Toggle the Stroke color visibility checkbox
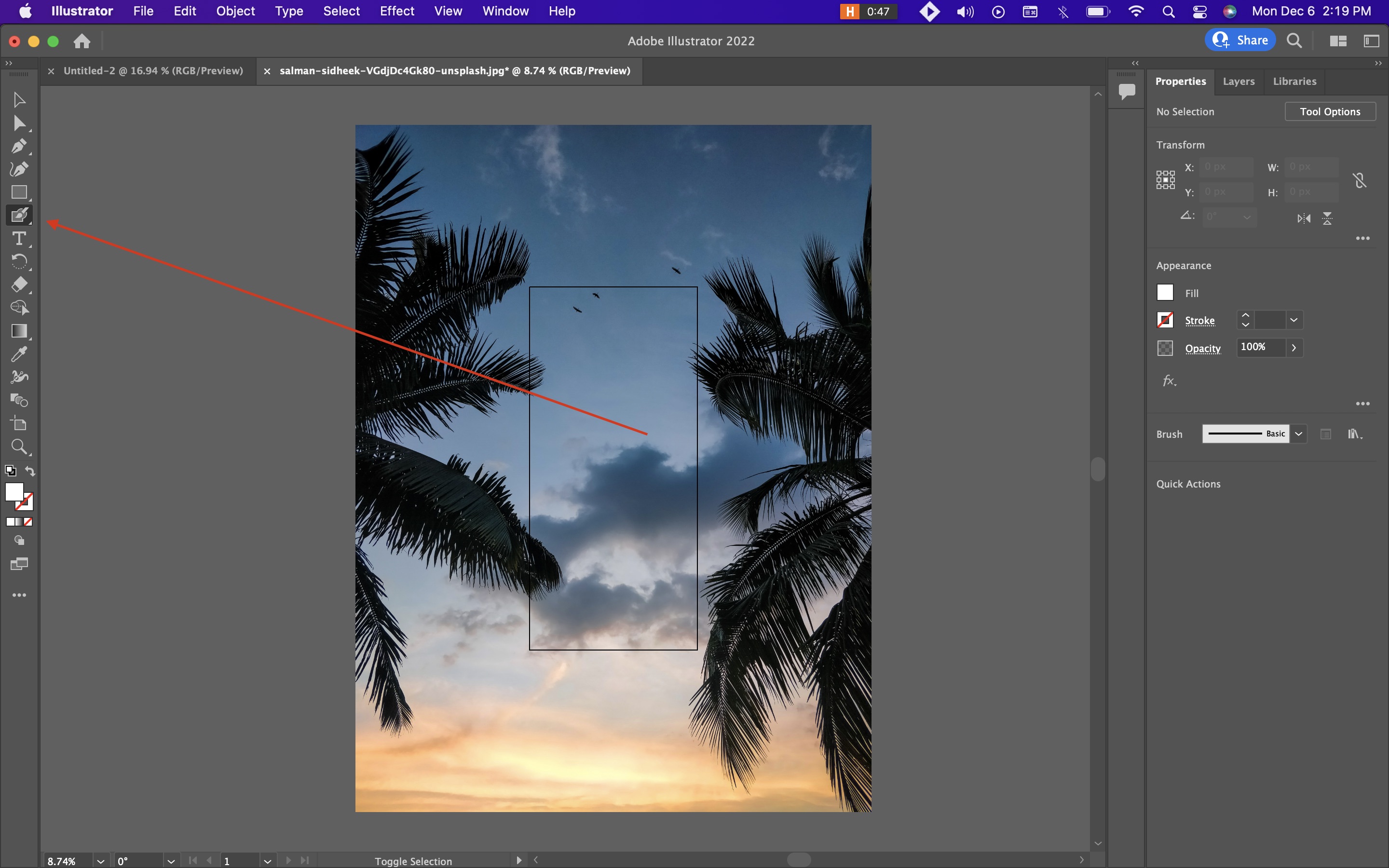This screenshot has width=1389, height=868. [1165, 319]
